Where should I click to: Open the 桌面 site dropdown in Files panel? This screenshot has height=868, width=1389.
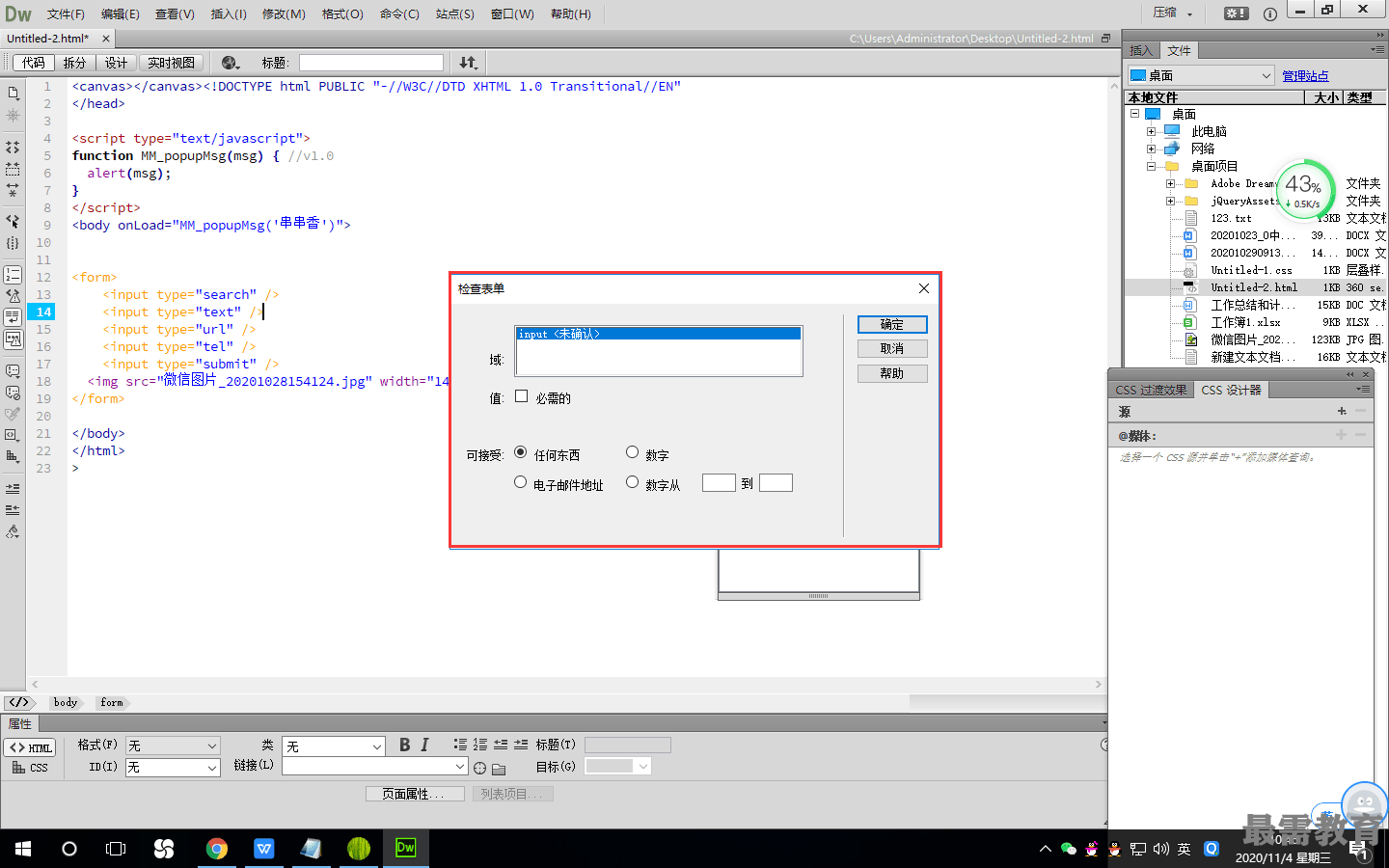pyautogui.click(x=1202, y=75)
